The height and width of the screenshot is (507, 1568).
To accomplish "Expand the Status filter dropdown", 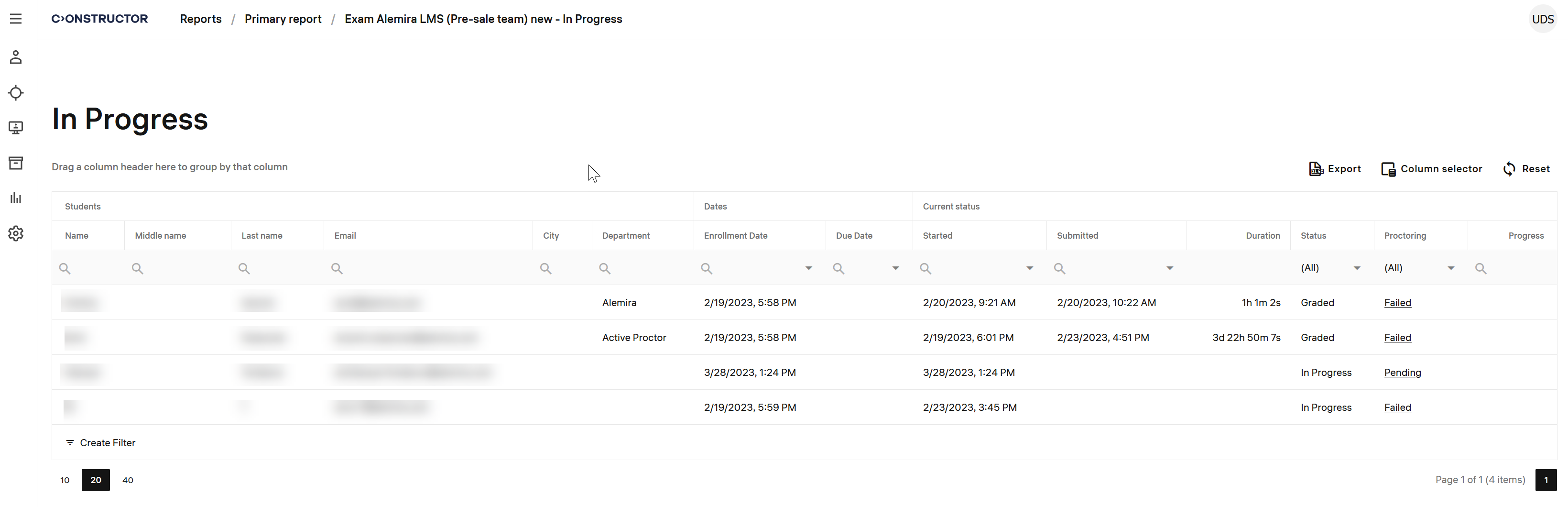I will pyautogui.click(x=1356, y=268).
